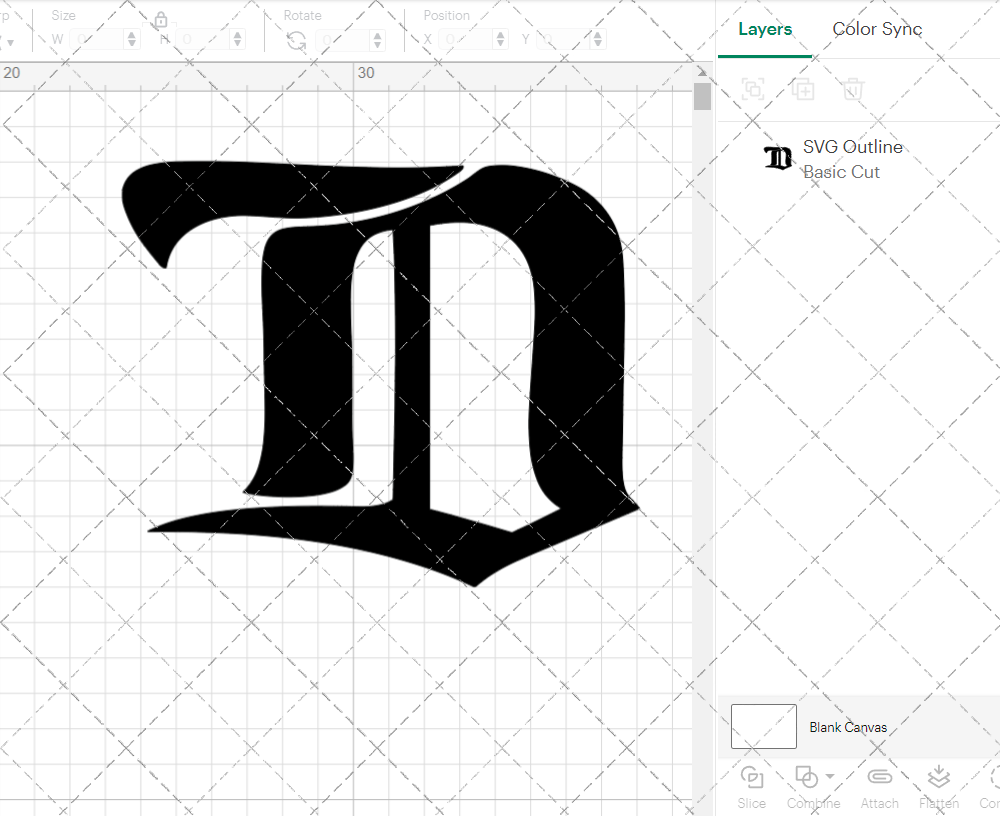Open the Combine dropdown menu
The height and width of the screenshot is (816, 1000).
(x=830, y=777)
